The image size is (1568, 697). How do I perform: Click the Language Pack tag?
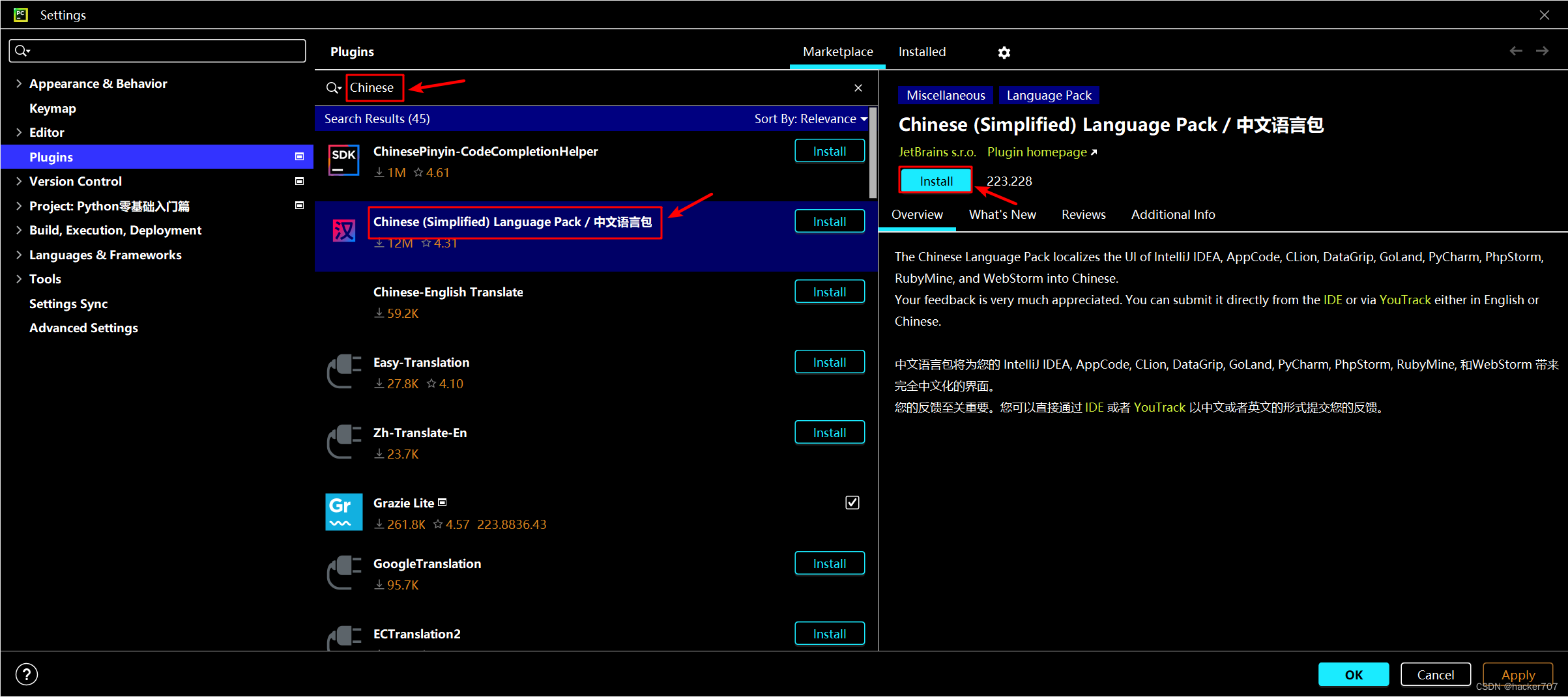point(1049,95)
